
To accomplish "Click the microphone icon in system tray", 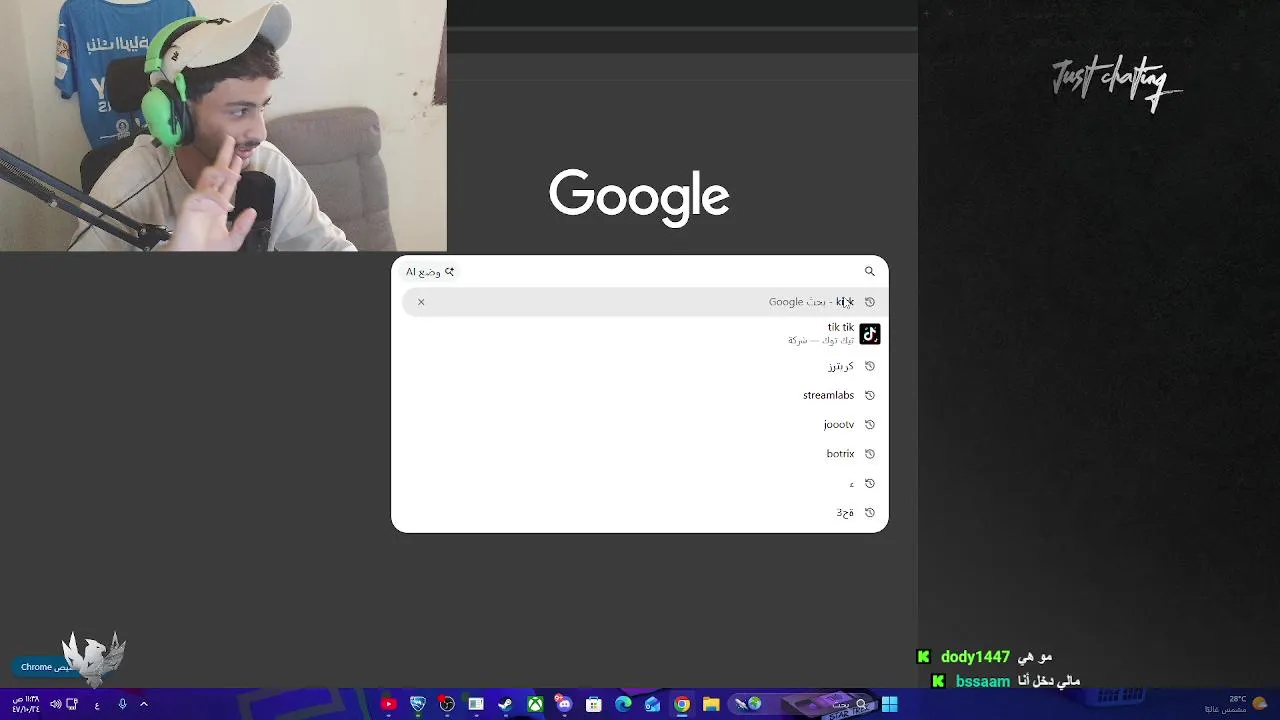I will coord(122,704).
